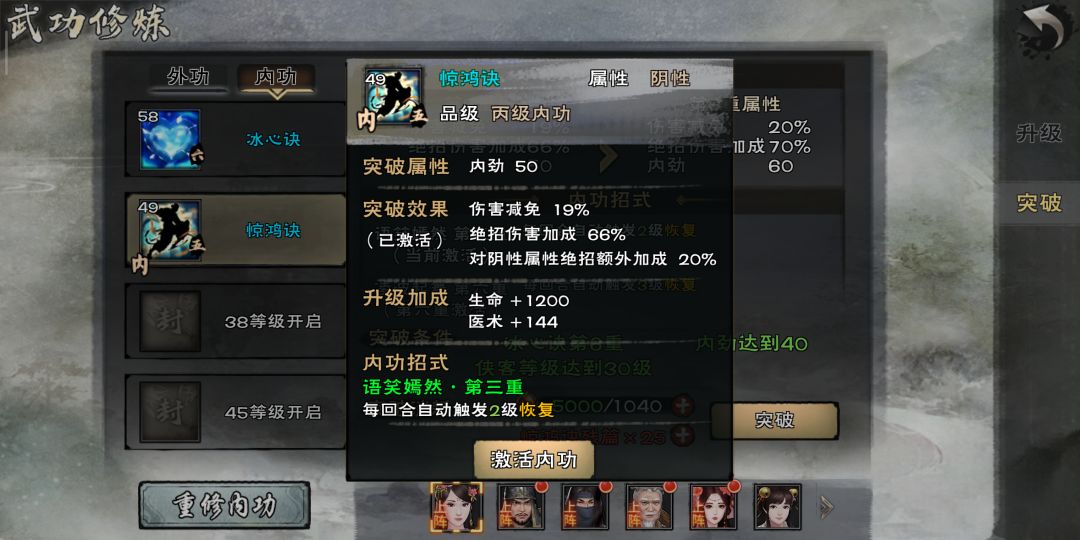1080x540 pixels.
Task: Choose the masked ninja portrait
Action: point(585,506)
